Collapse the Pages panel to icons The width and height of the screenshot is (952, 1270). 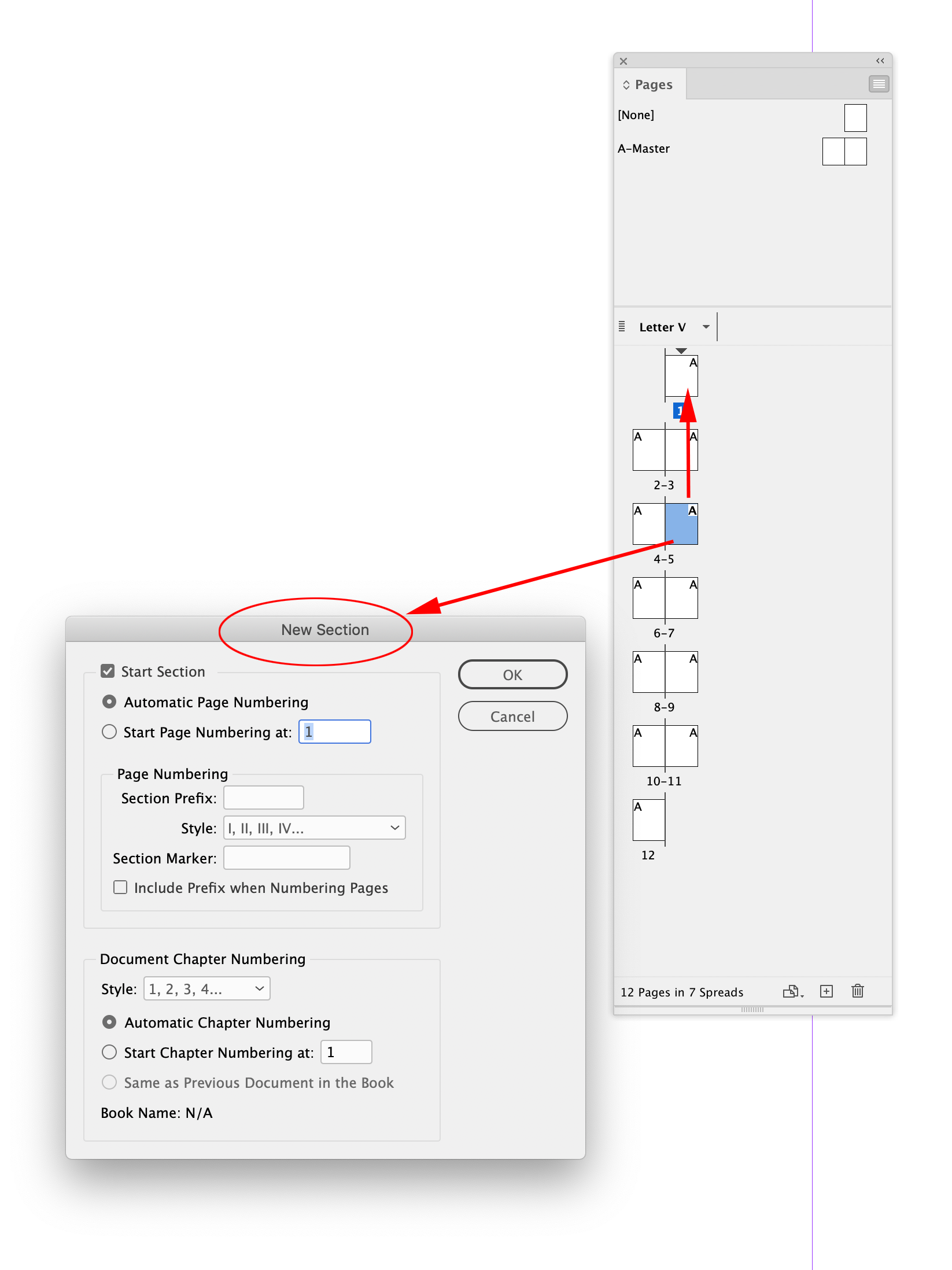[880, 61]
